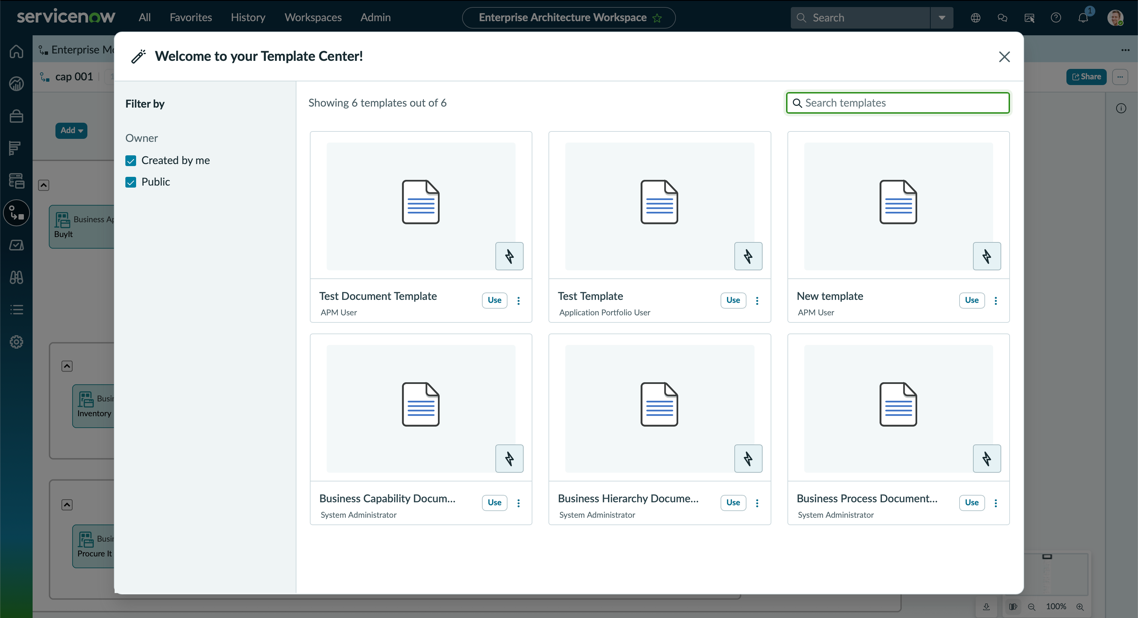Collapse the section above Inventory node
Viewport: 1138px width, 618px height.
(67, 366)
